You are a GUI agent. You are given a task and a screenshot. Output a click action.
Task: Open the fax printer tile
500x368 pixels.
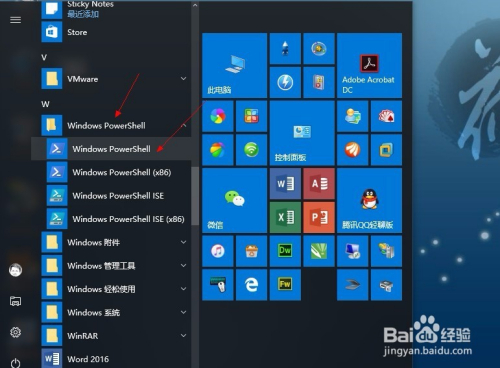point(386,285)
